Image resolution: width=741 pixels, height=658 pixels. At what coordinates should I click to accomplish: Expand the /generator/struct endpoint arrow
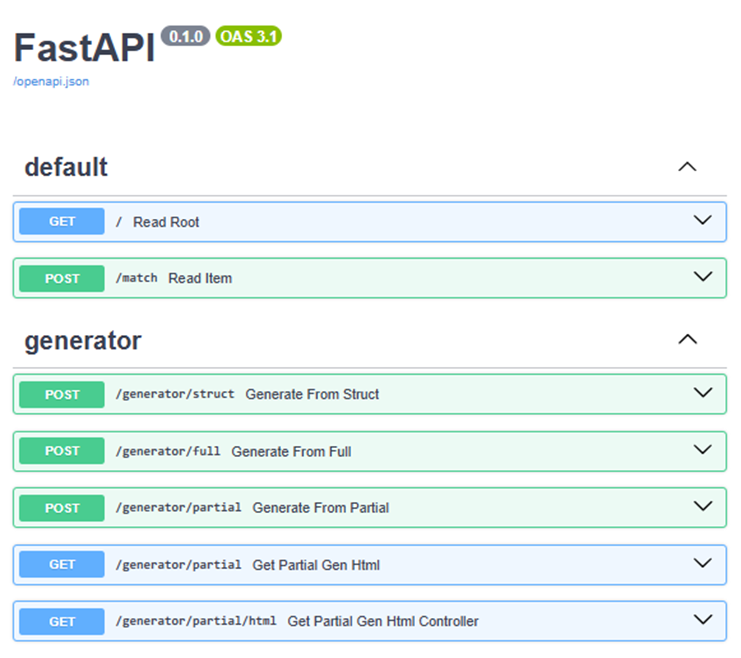click(x=702, y=393)
